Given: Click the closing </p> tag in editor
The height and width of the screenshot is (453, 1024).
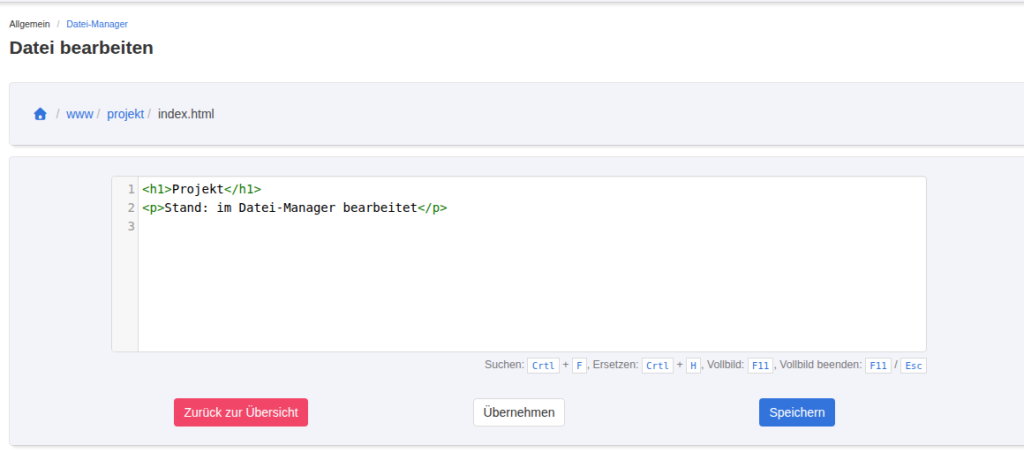Looking at the screenshot, I should pyautogui.click(x=432, y=208).
